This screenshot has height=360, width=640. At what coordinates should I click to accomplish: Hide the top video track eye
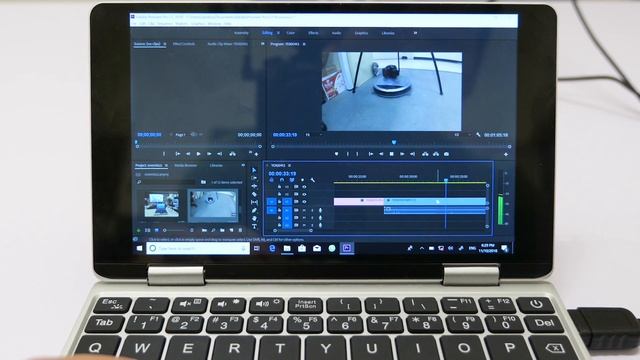pyautogui.click(x=304, y=187)
